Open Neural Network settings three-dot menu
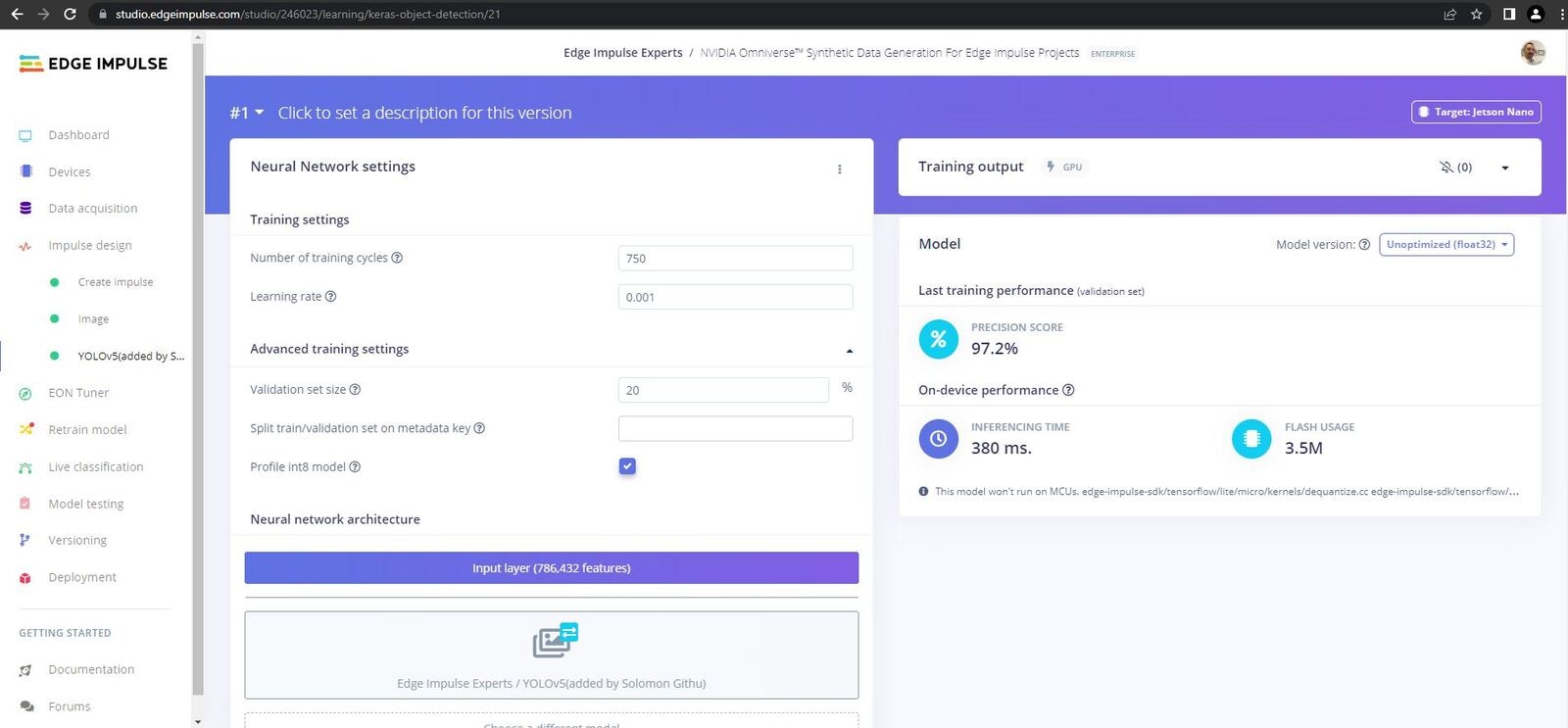The height and width of the screenshot is (728, 1568). [840, 170]
